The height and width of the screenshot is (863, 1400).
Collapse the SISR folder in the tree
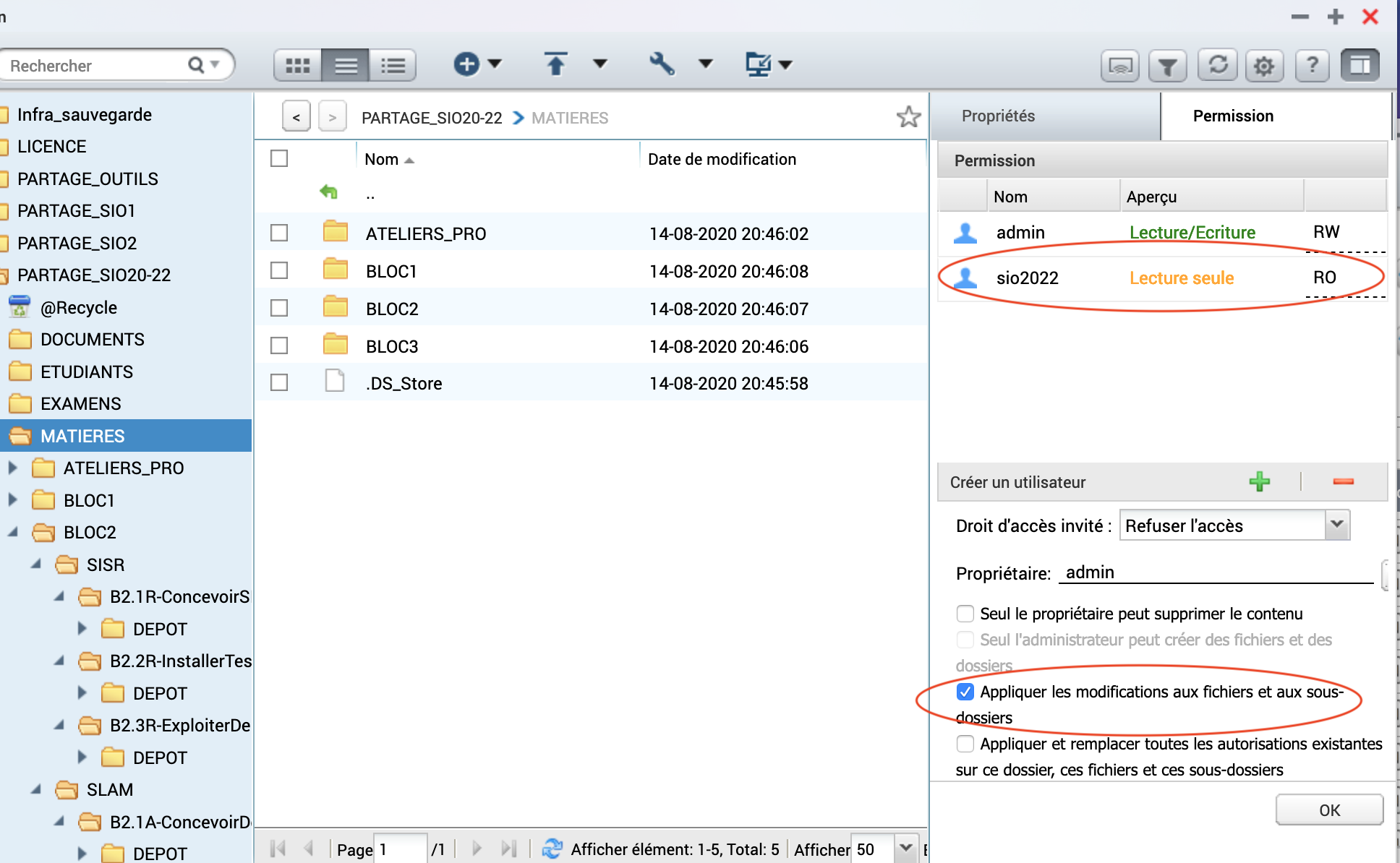[x=35, y=564]
